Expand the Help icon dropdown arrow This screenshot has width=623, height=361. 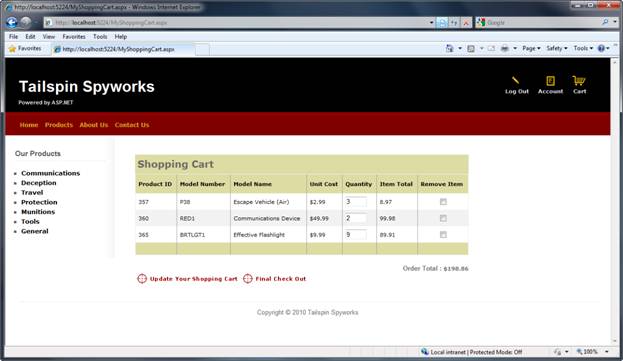(608, 48)
